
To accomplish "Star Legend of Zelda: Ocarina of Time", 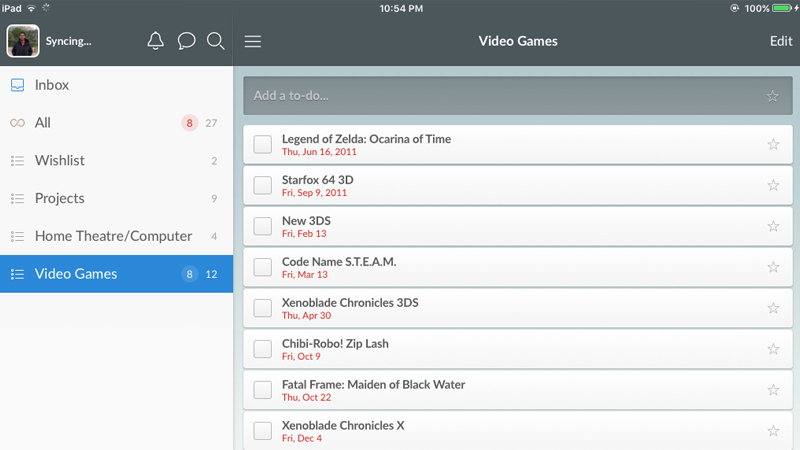I will point(773,144).
